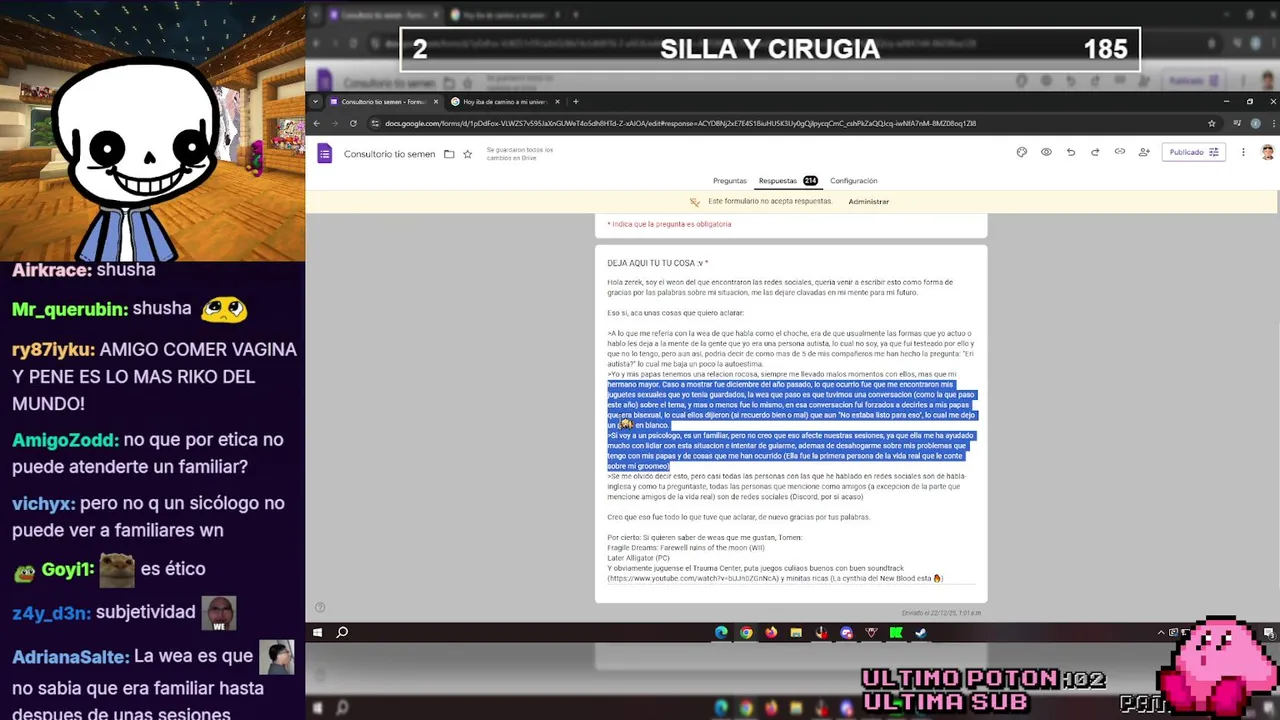Screen dimensions: 1280x720
Task: Show hidden system tray icons
Action: [1161, 632]
